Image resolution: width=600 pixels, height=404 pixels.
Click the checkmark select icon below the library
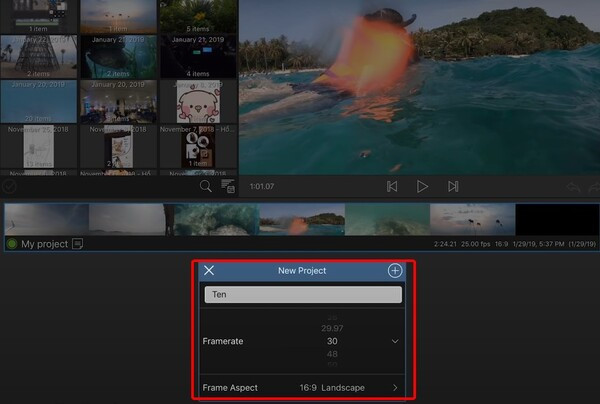coord(9,187)
